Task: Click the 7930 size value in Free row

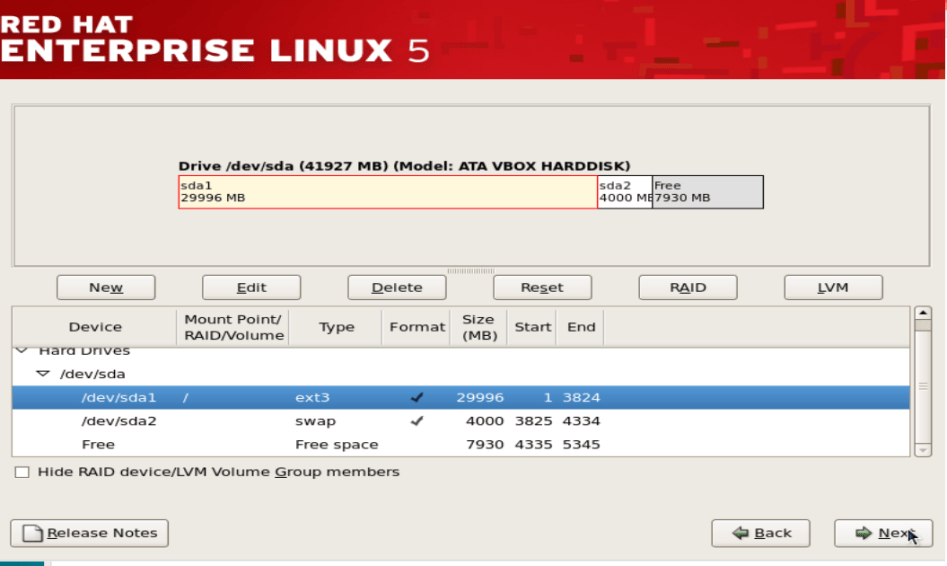Action: pyautogui.click(x=485, y=445)
